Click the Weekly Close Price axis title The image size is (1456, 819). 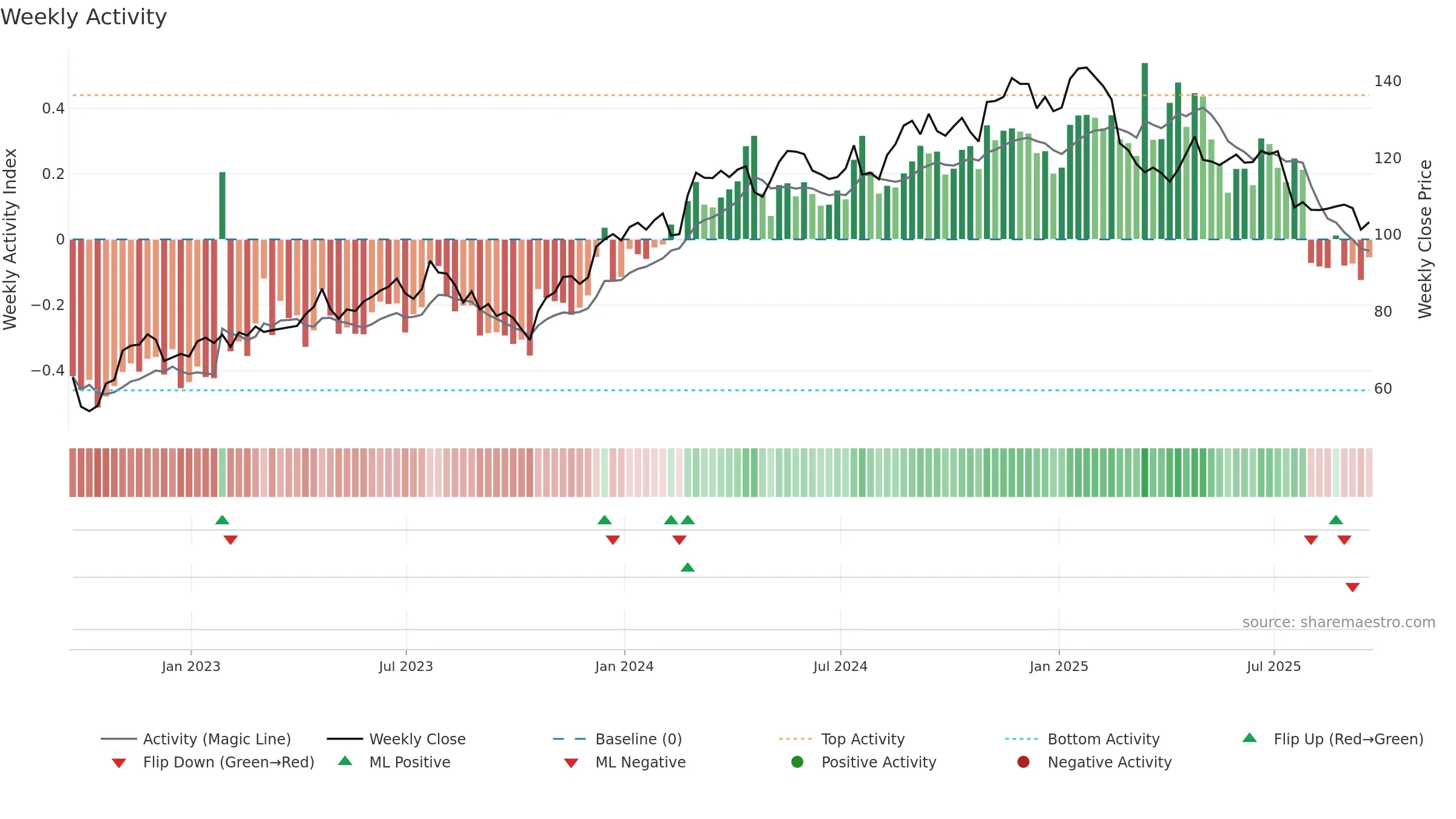coord(1425,239)
